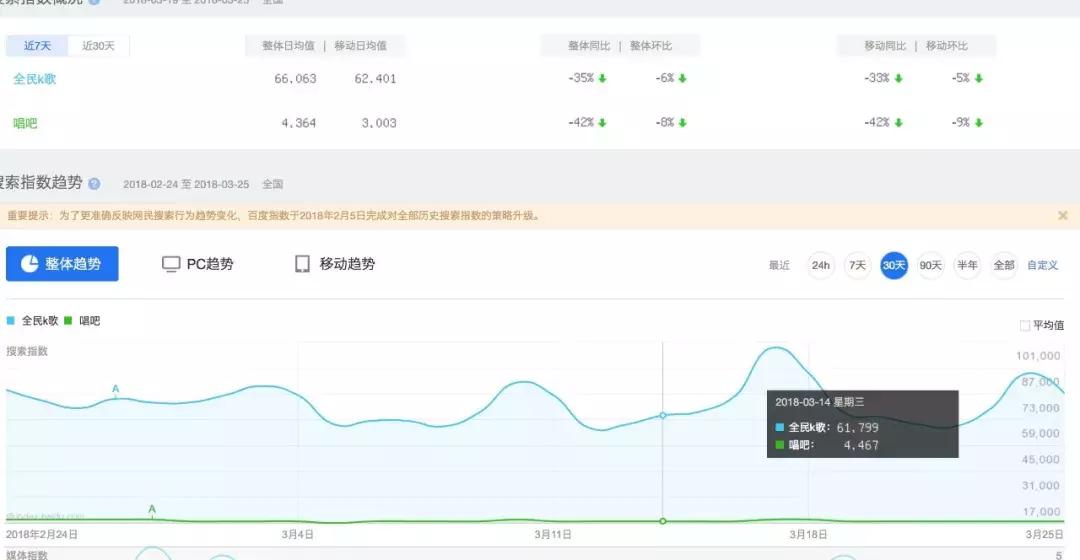Set time range to 90天
The width and height of the screenshot is (1080, 560).
(931, 265)
